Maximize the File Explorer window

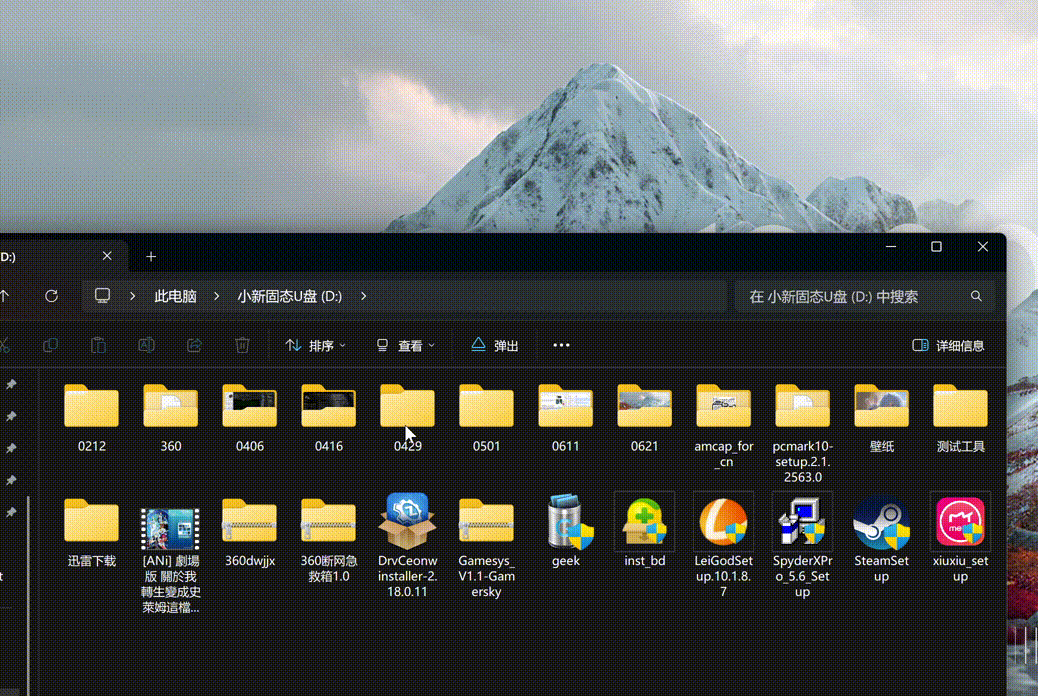pos(936,247)
